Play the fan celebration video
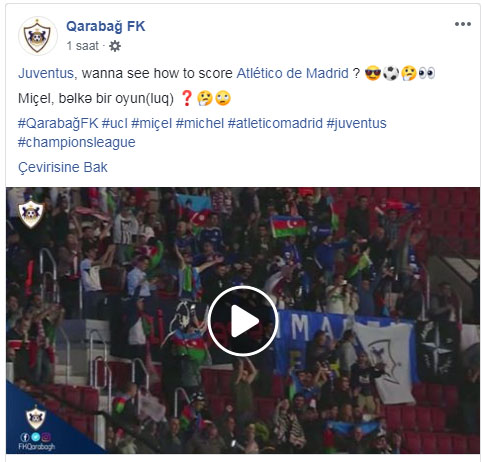The image size is (485, 462). 243,321
